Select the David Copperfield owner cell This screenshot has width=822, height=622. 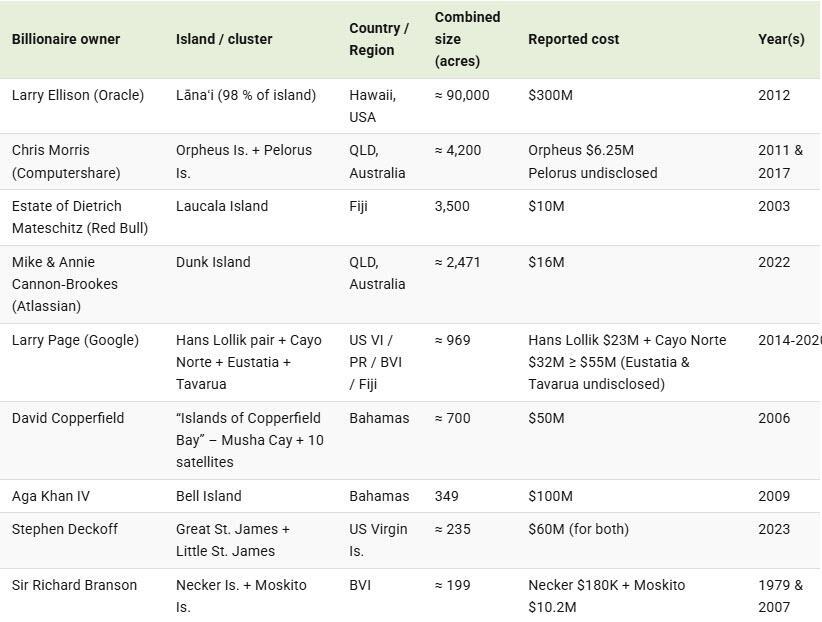[x=68, y=418]
